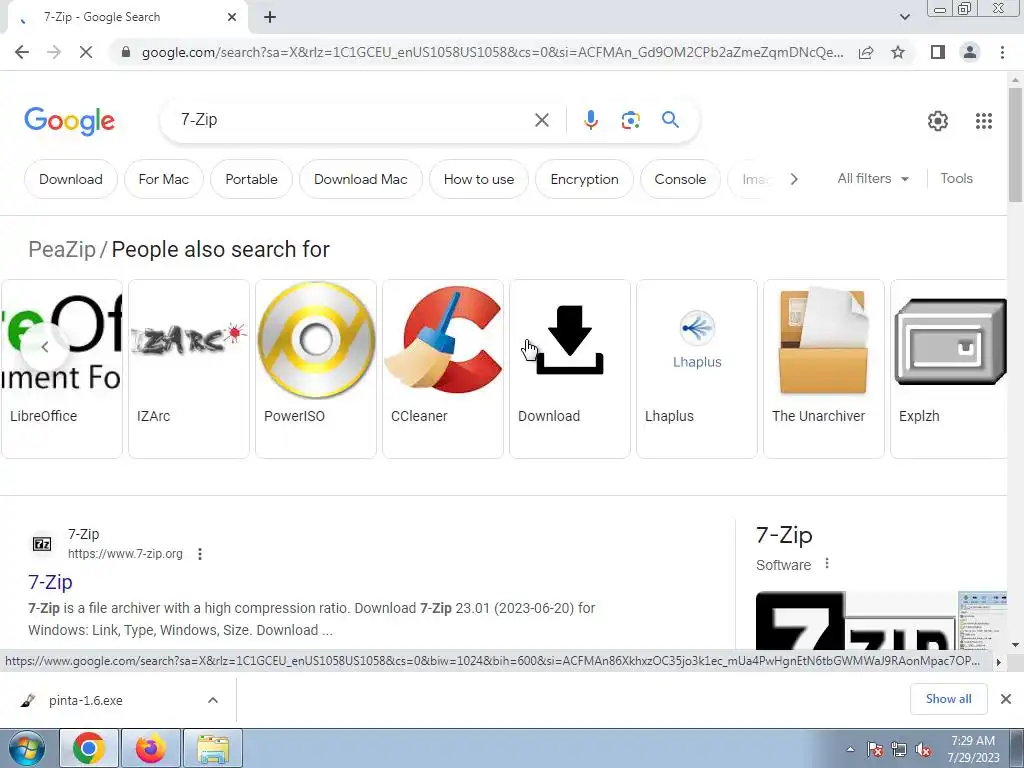Open the CCleaner carousel card

tap(443, 369)
